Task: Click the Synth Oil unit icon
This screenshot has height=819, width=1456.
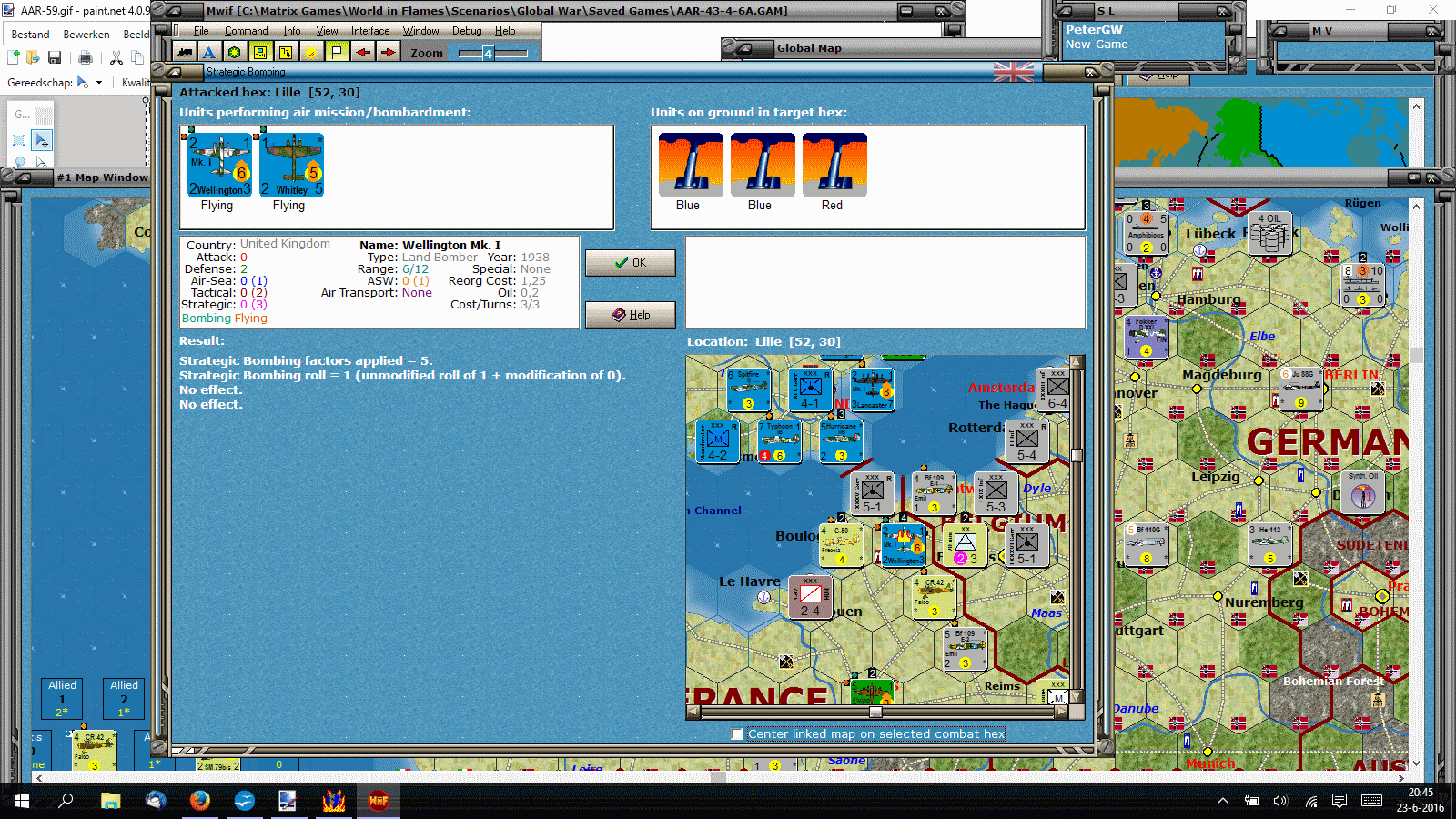Action: click(1362, 493)
